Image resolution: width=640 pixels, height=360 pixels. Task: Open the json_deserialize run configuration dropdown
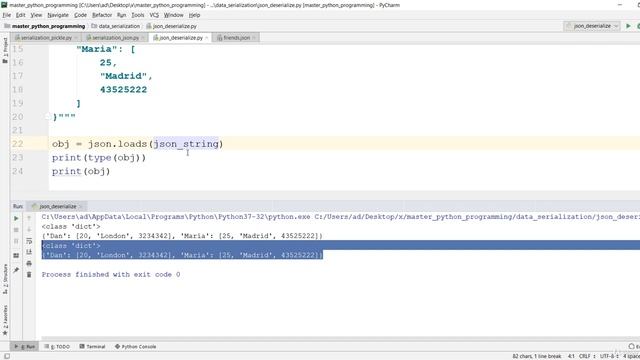[592, 26]
